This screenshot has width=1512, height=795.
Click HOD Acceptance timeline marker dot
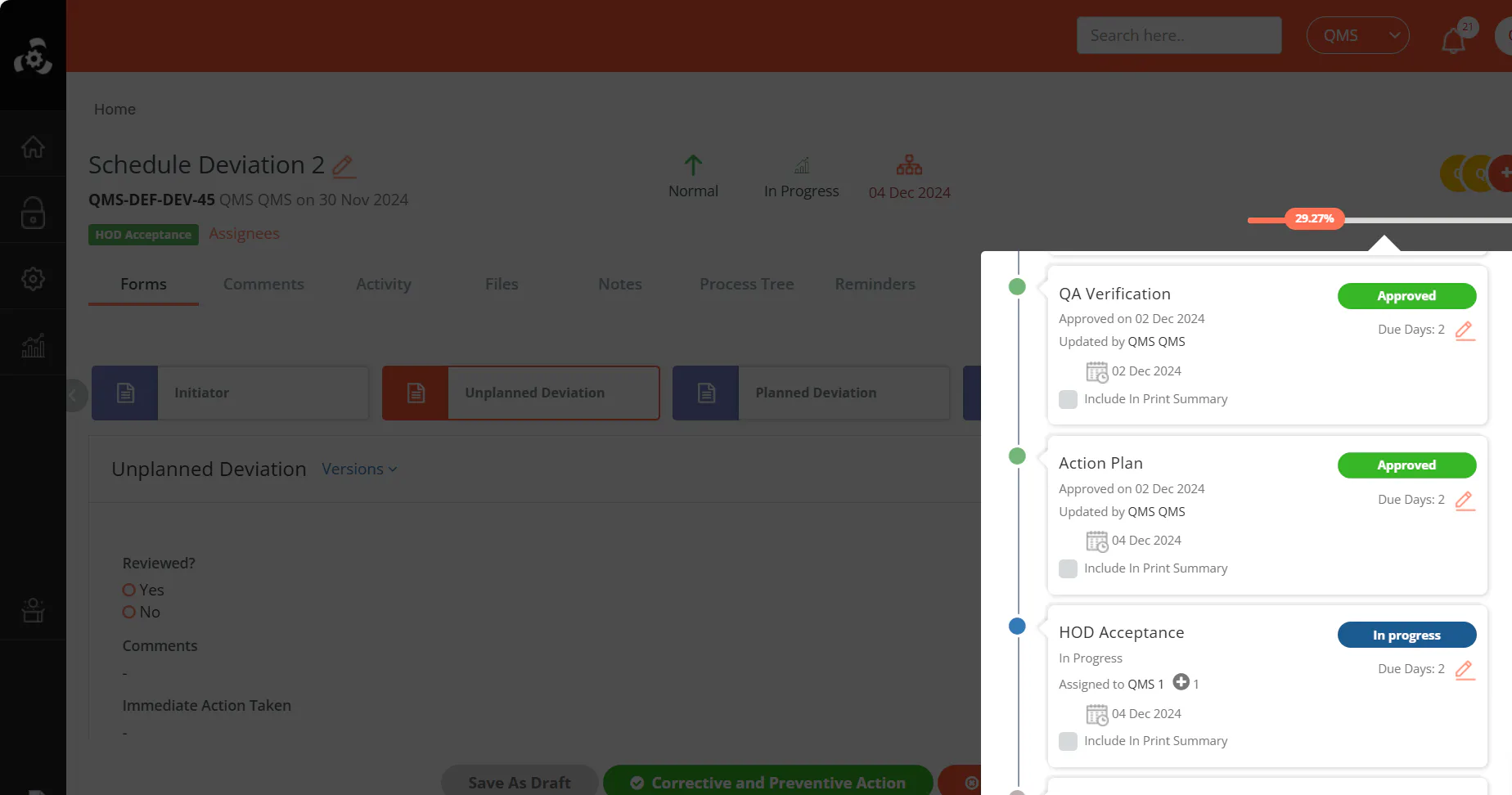[1017, 626]
